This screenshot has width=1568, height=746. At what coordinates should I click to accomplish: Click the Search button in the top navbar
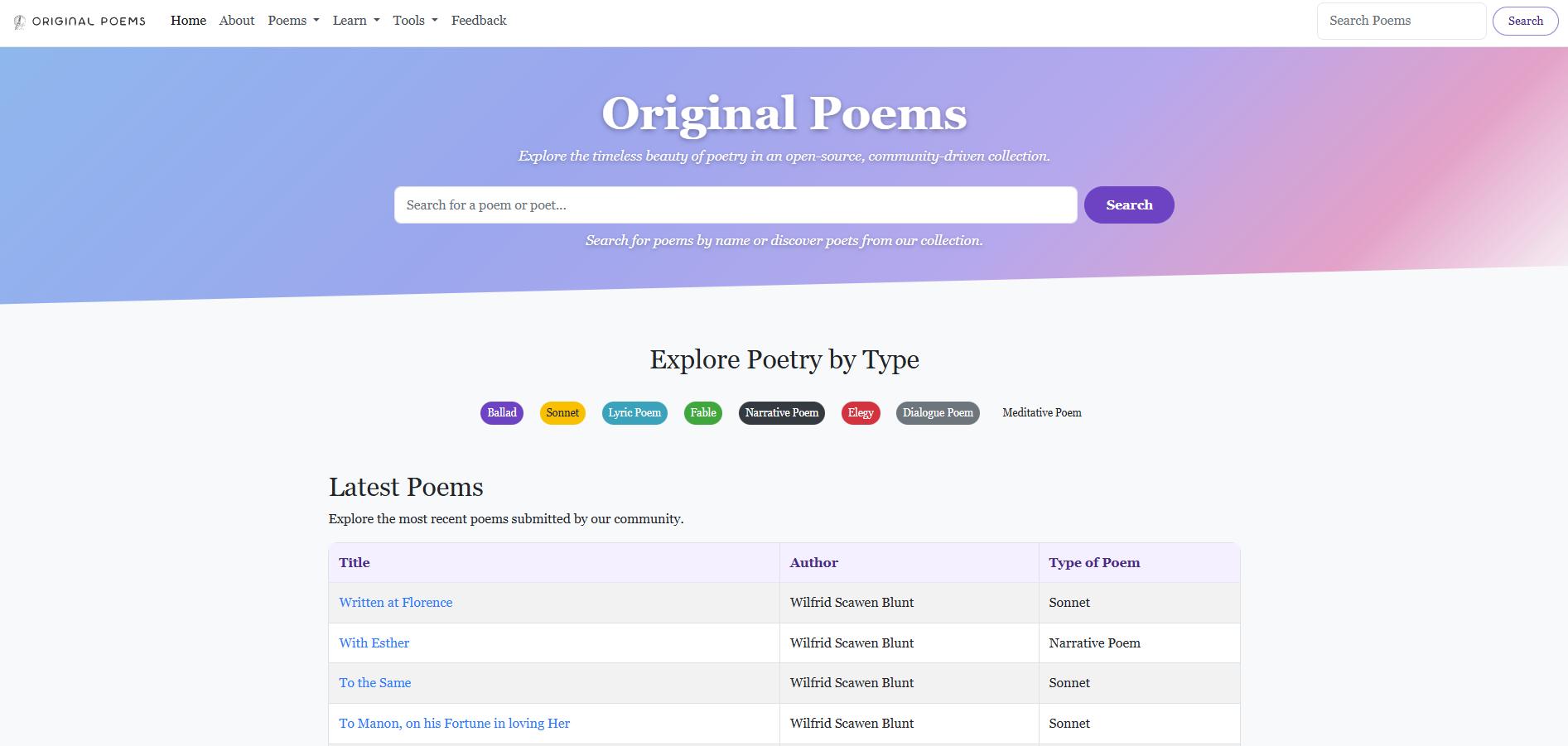[1525, 21]
